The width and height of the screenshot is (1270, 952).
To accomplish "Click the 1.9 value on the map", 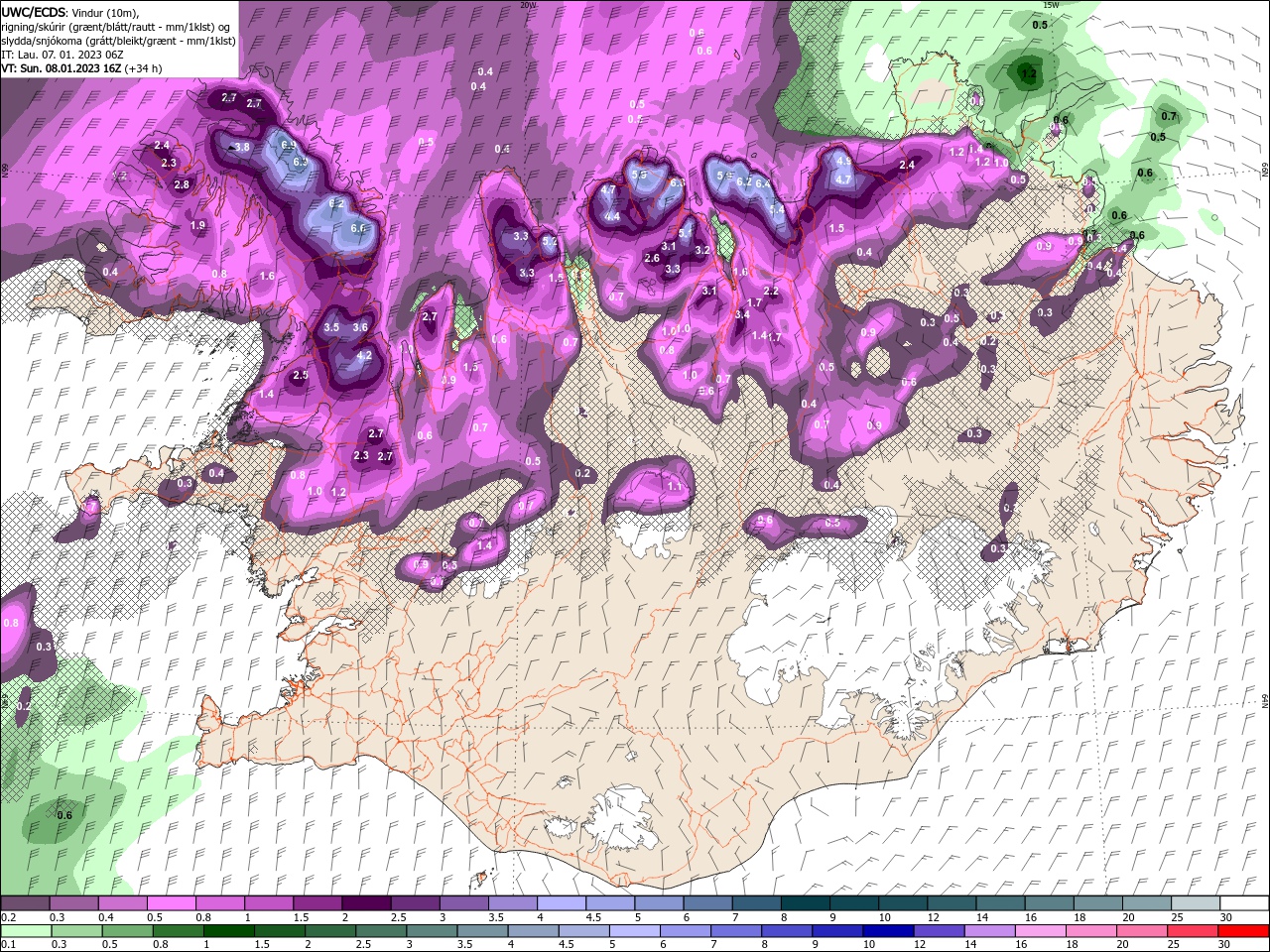I will coord(197,225).
